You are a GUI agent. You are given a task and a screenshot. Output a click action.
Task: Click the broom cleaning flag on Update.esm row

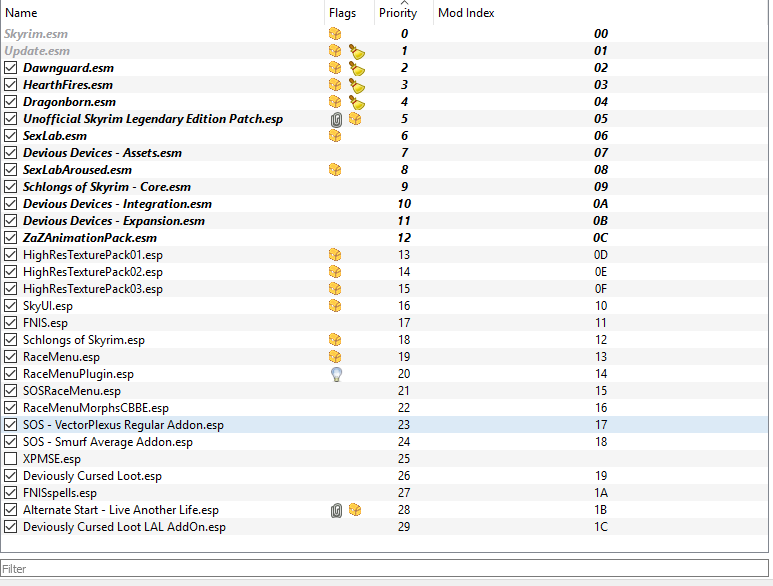356,51
